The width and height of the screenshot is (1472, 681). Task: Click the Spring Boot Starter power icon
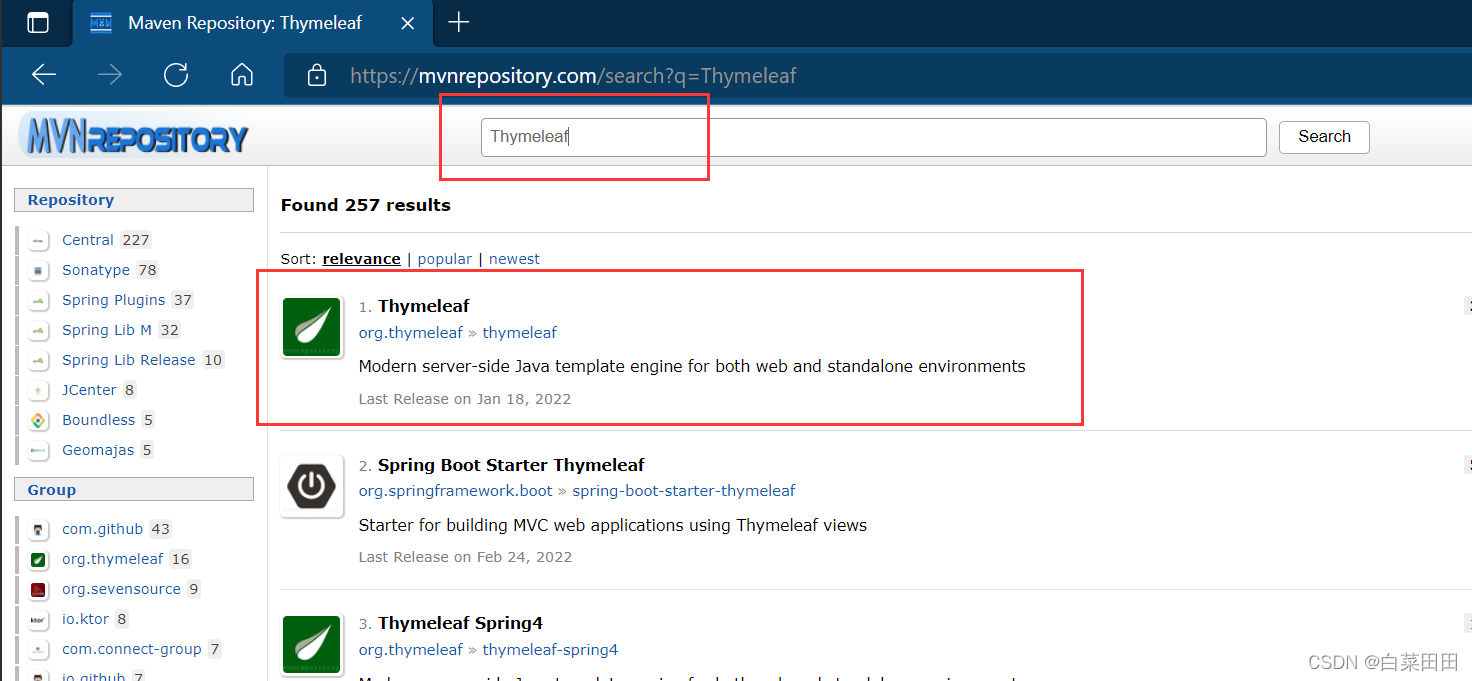(x=313, y=487)
